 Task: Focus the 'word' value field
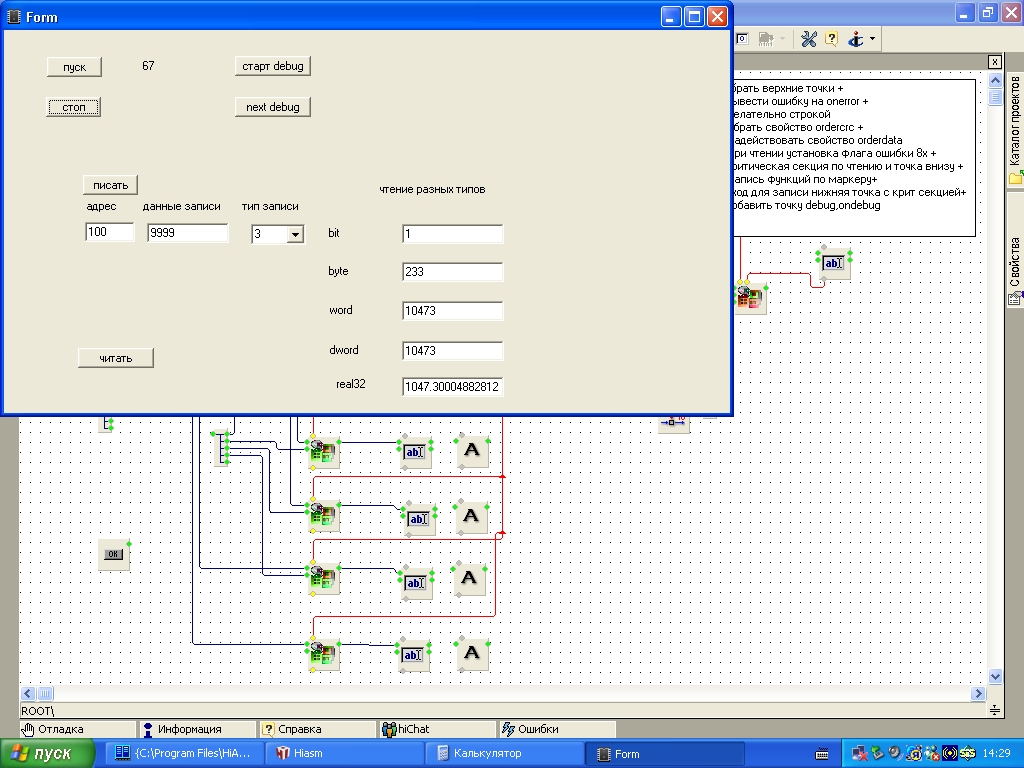[x=453, y=311]
